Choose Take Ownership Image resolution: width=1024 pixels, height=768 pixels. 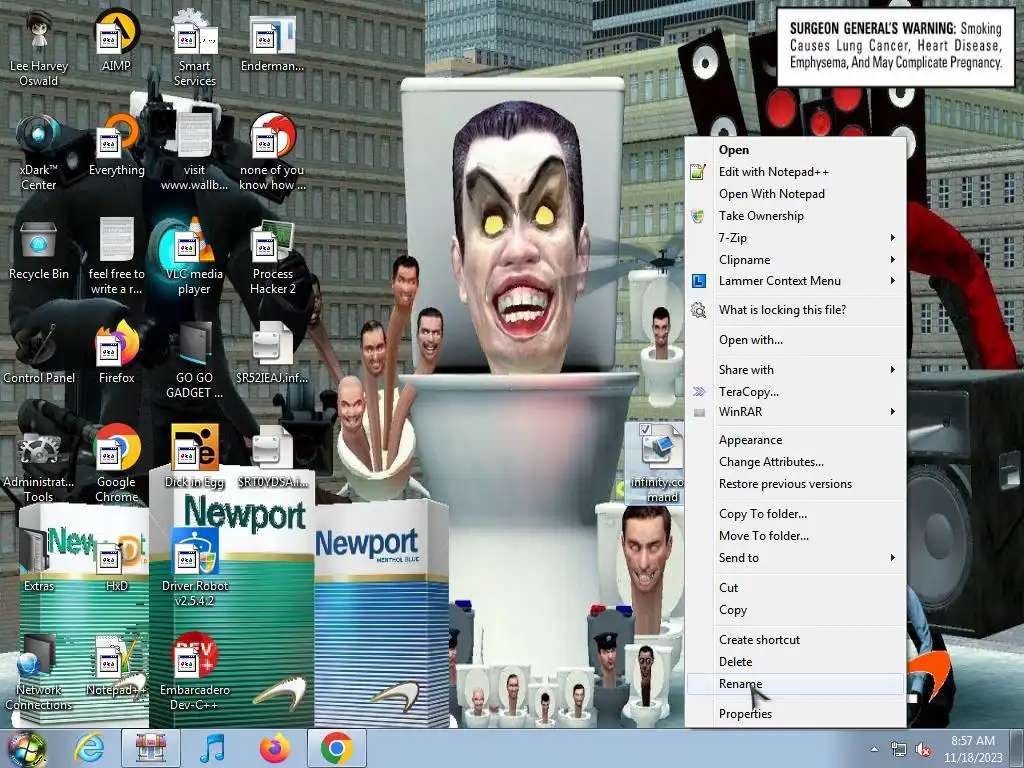796,216
